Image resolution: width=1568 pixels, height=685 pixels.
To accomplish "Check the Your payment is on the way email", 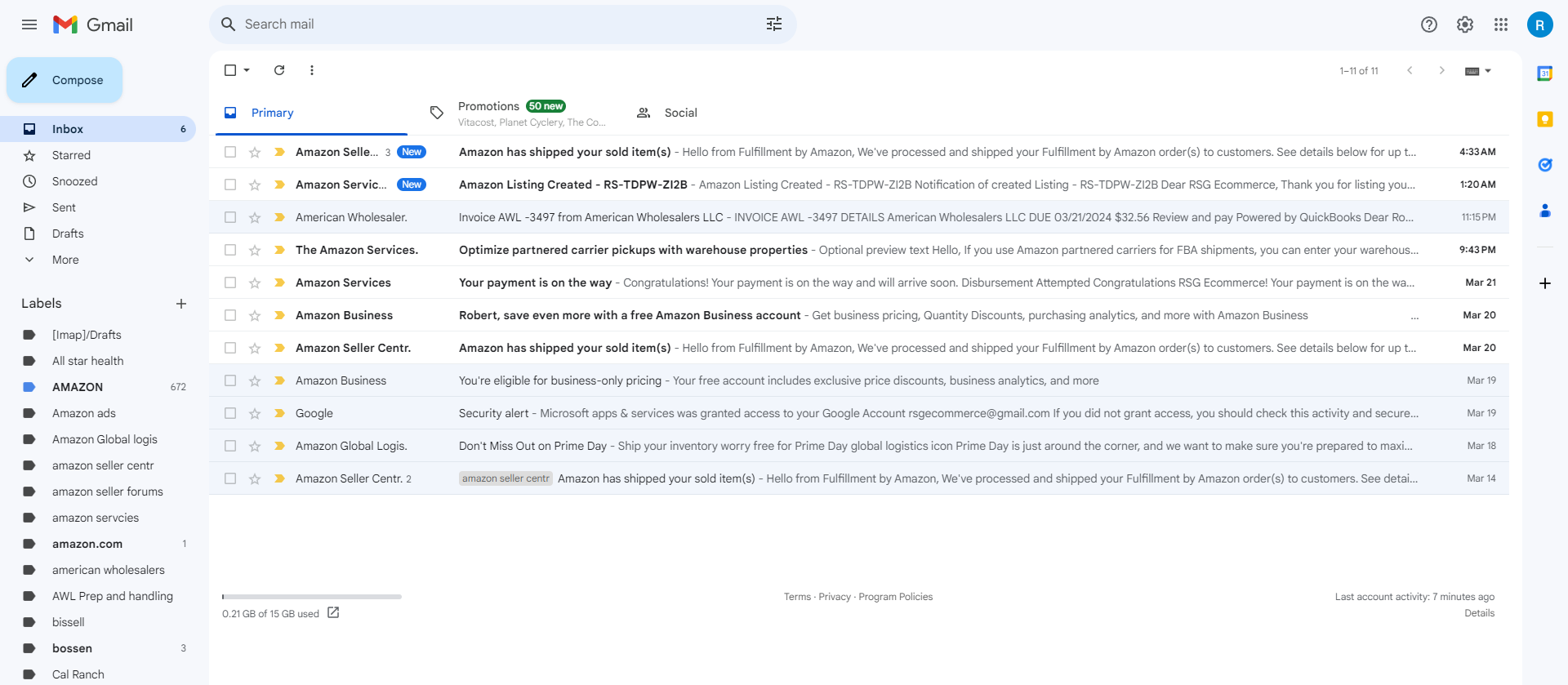I will point(230,282).
